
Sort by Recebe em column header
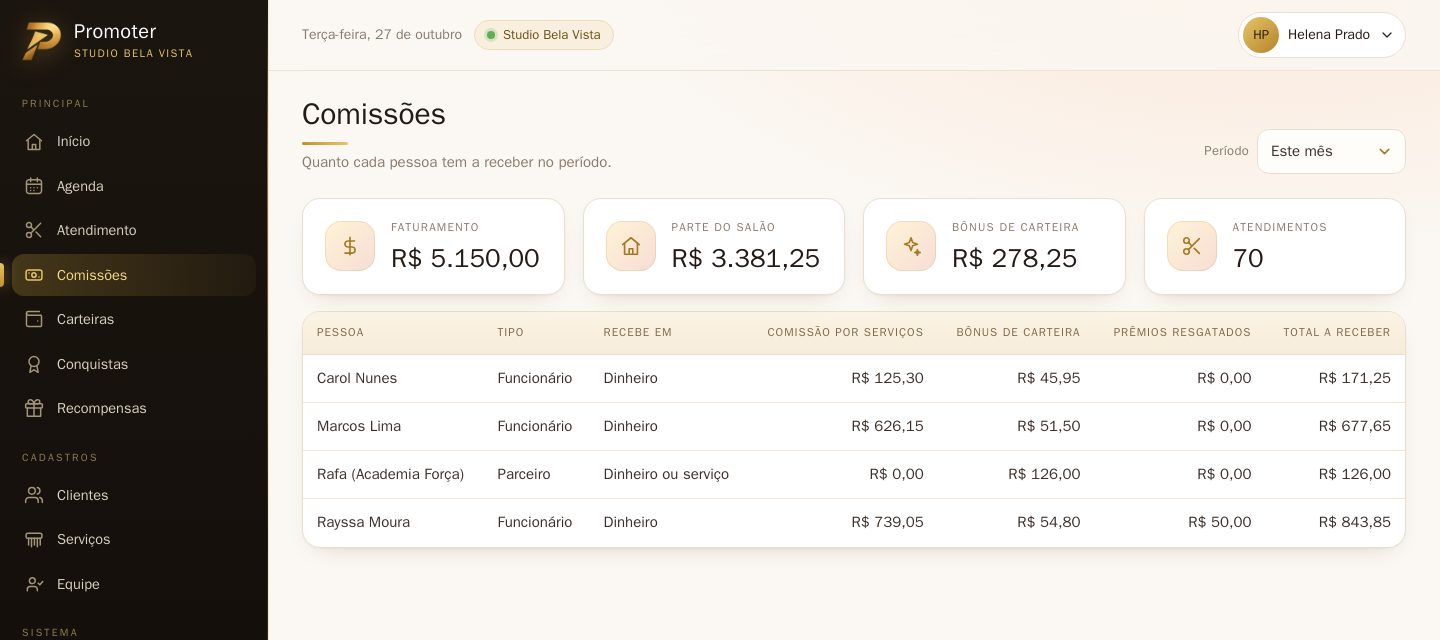(x=638, y=332)
